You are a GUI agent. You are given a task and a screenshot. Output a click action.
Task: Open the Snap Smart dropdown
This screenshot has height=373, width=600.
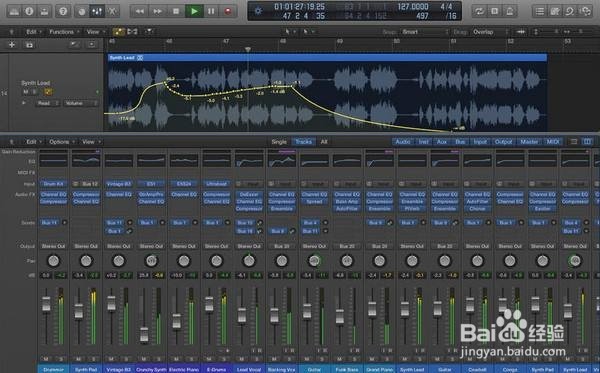[x=424, y=32]
